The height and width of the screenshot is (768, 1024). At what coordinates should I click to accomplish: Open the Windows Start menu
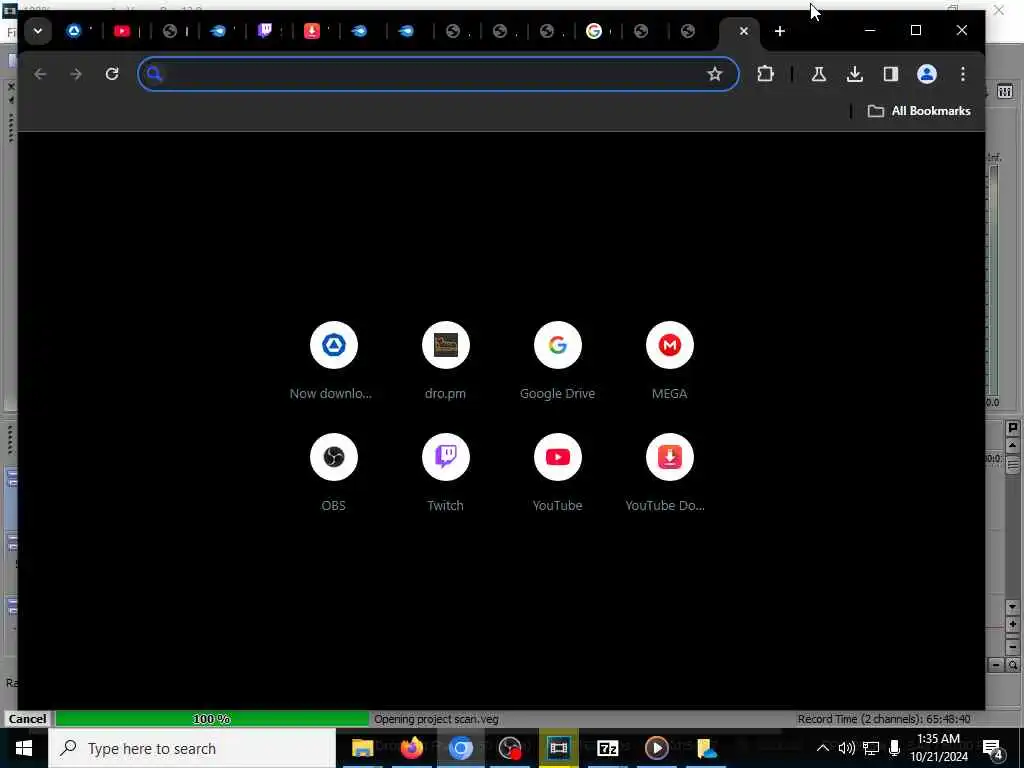pos(24,748)
